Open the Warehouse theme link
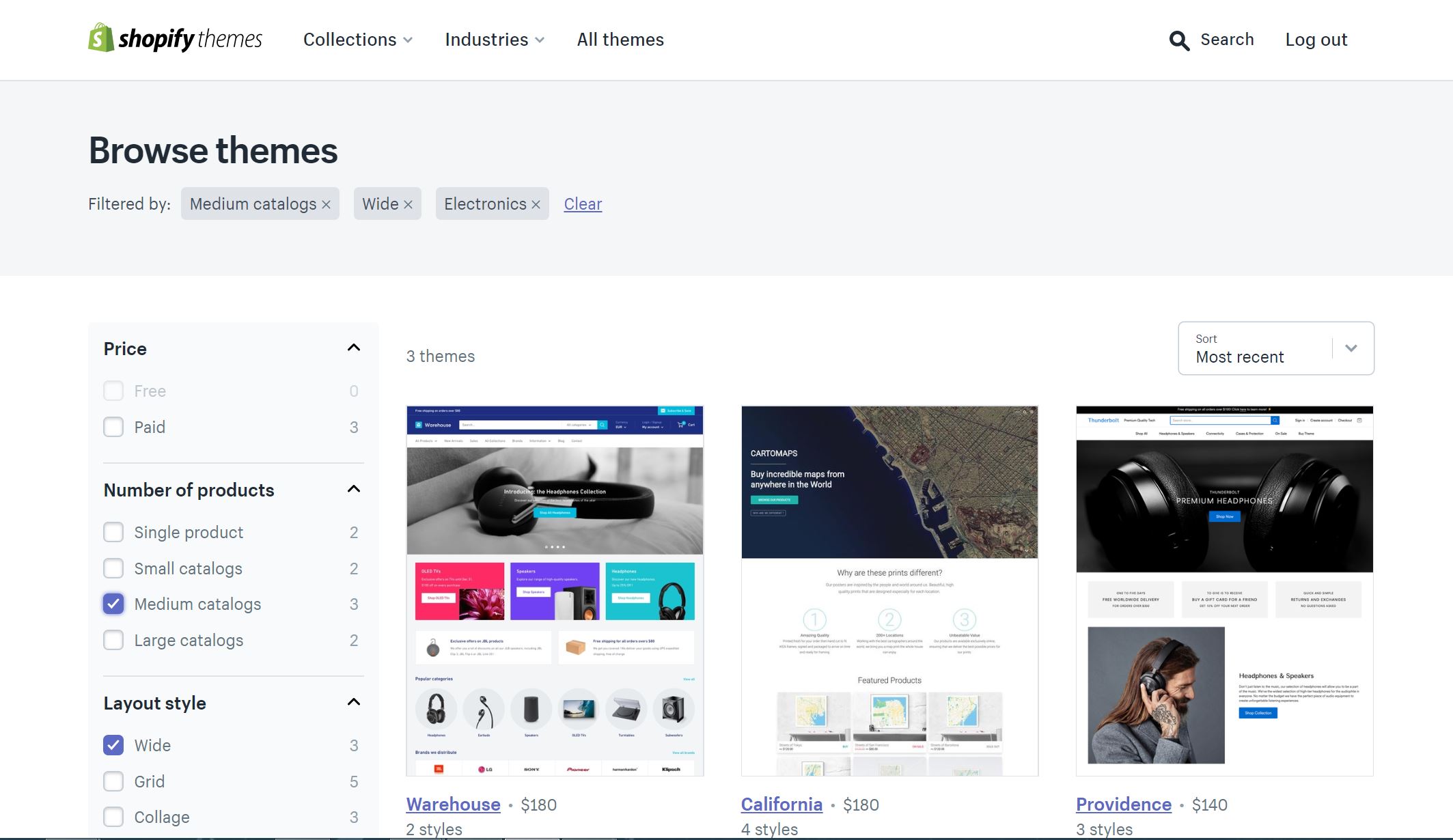The image size is (1453, 840). [453, 804]
